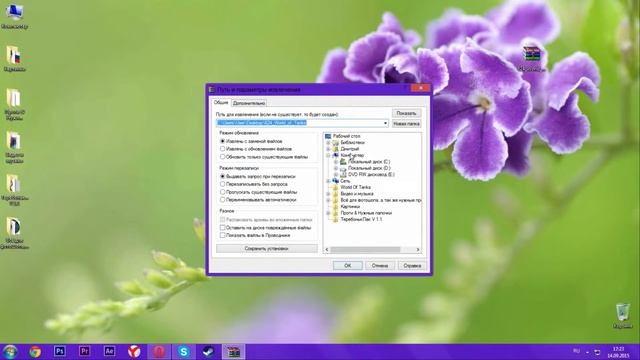Click the horizontal scrollbar thumb of folder tree

click(x=365, y=249)
